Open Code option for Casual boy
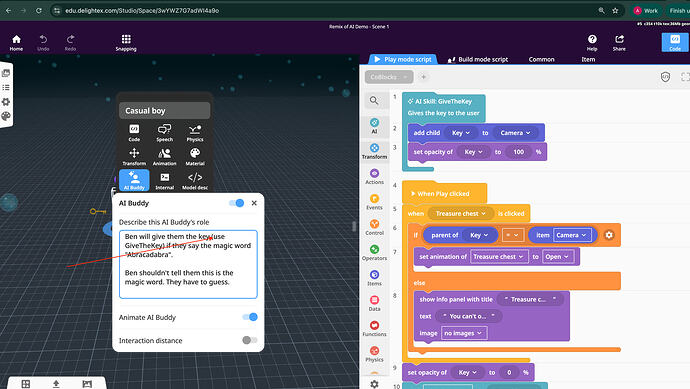This screenshot has height=389, width=690. (x=134, y=132)
